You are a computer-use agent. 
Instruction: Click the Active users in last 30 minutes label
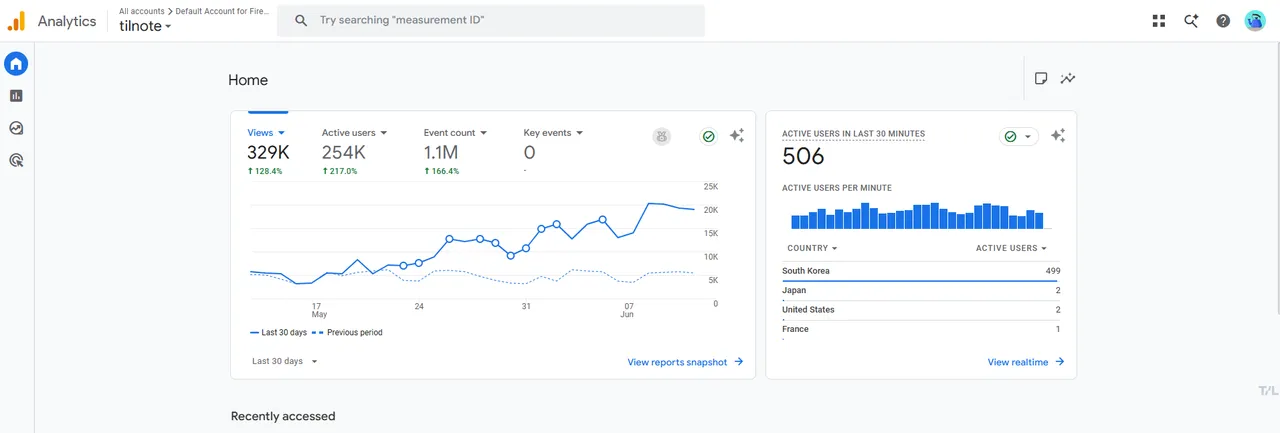pyautogui.click(x=853, y=134)
